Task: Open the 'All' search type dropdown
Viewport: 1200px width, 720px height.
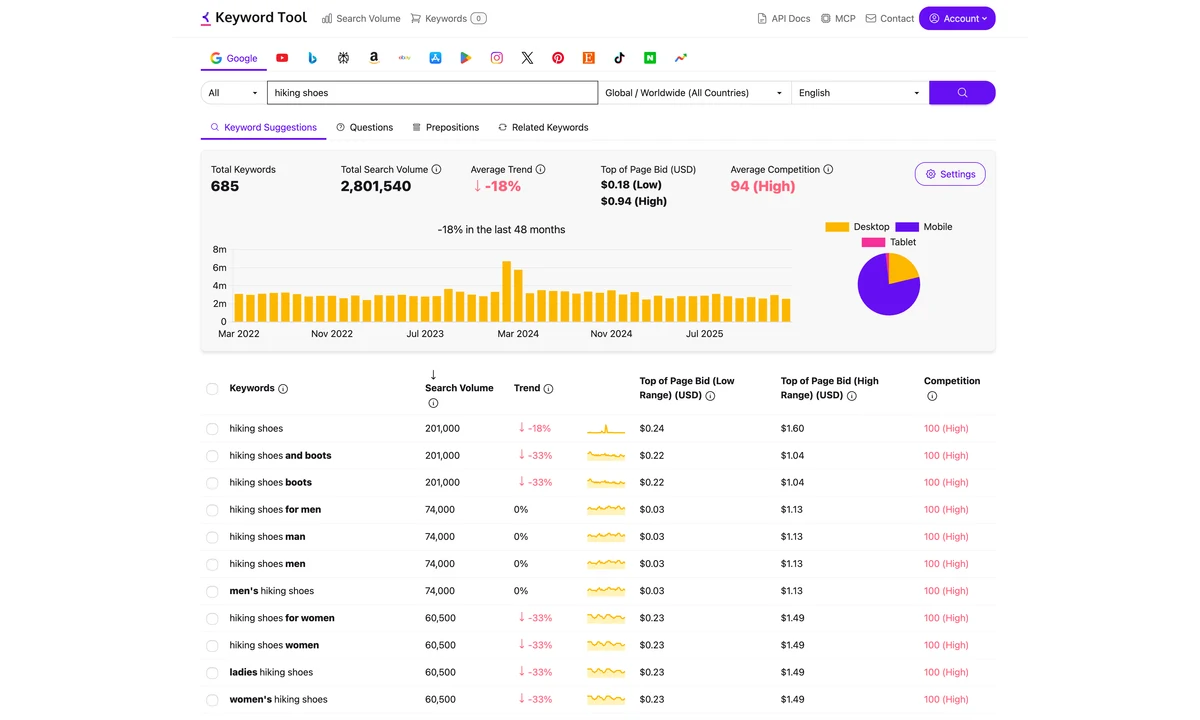Action: [x=233, y=92]
